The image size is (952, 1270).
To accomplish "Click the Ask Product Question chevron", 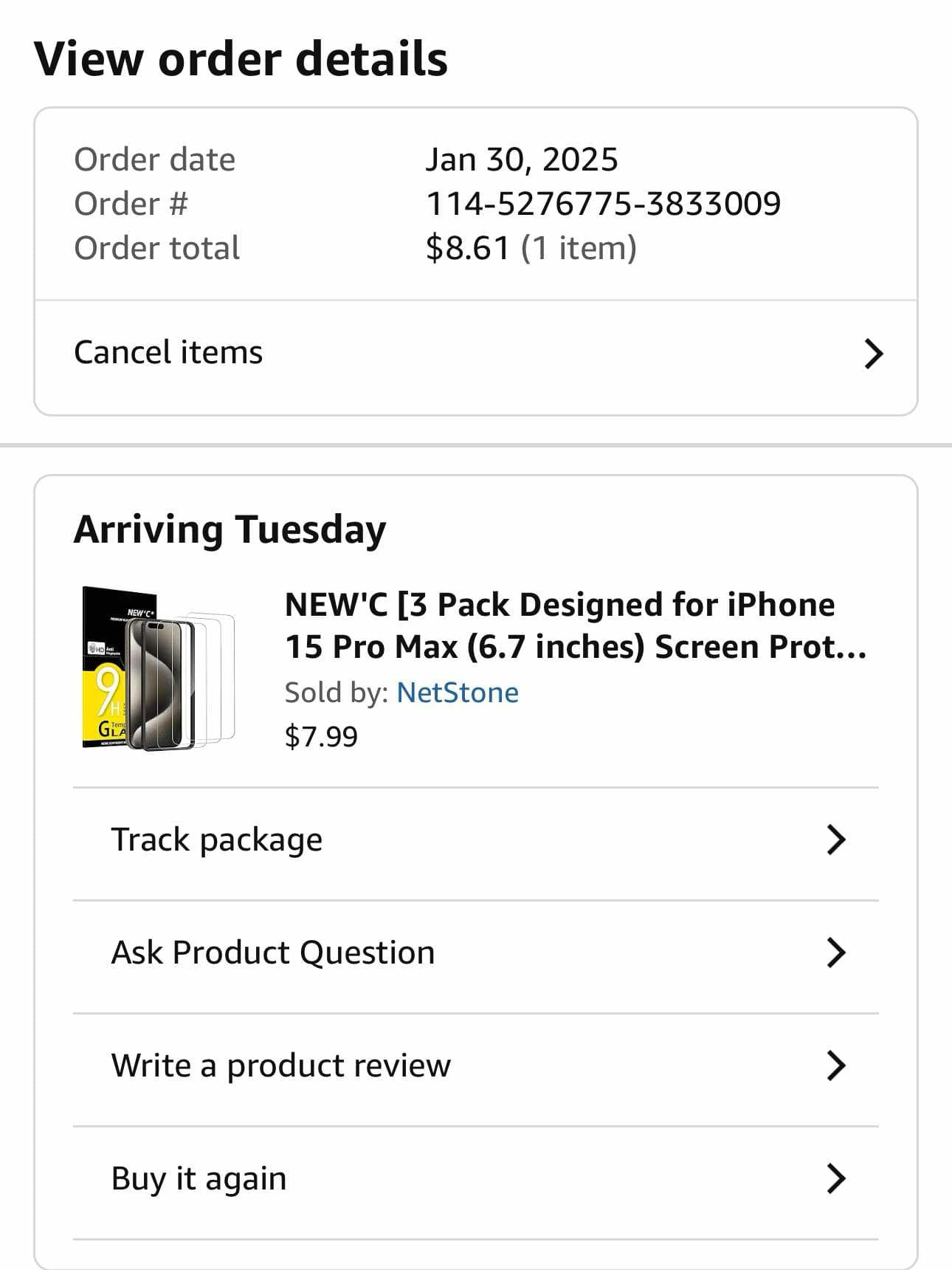I will tap(835, 952).
